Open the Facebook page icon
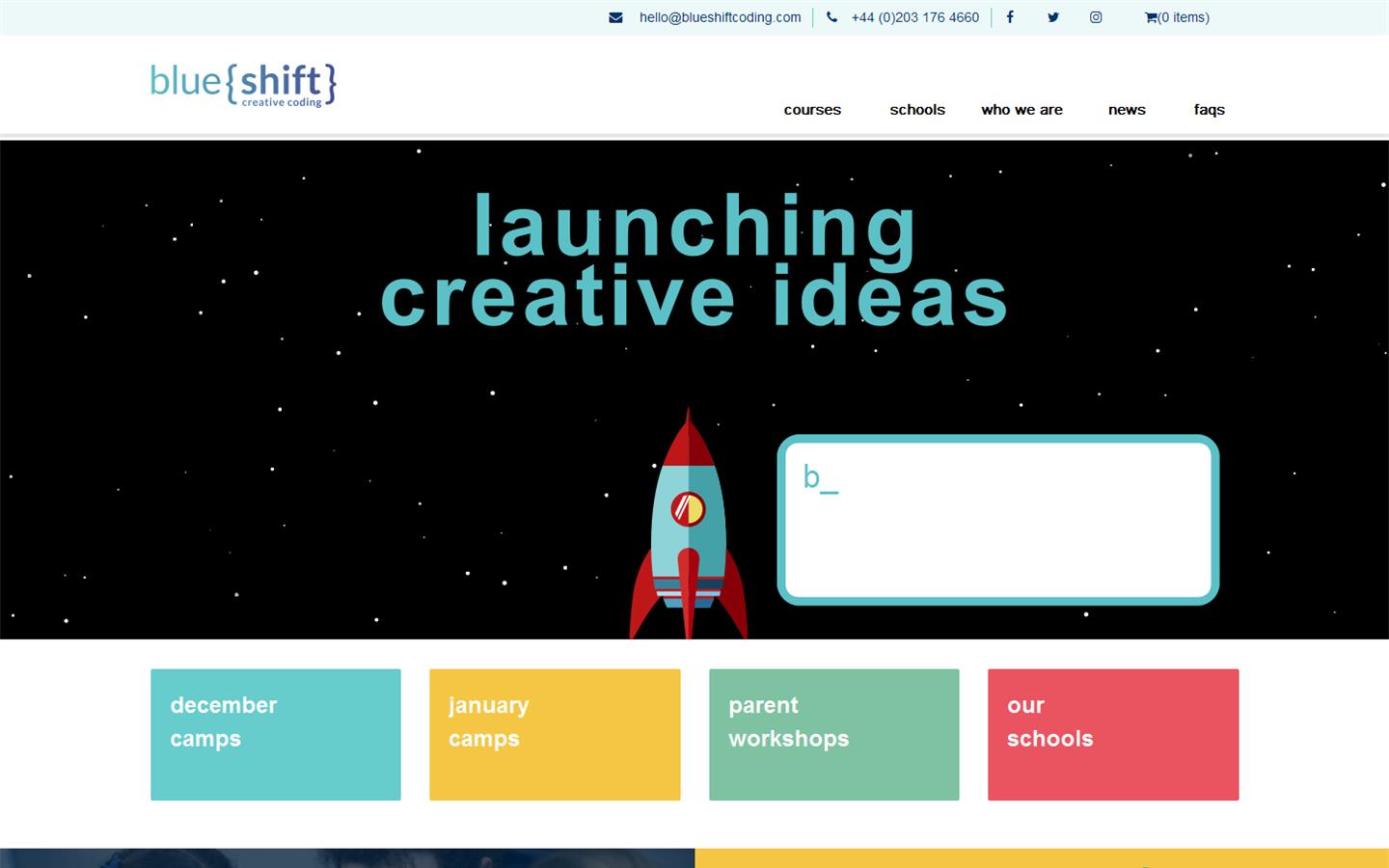The width and height of the screenshot is (1389, 868). coord(1010,17)
